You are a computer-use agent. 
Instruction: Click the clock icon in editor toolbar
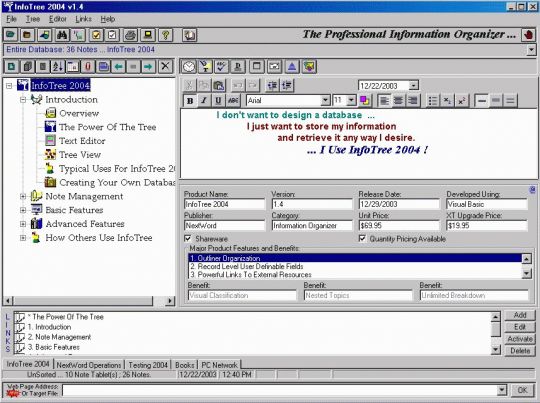click(189, 66)
